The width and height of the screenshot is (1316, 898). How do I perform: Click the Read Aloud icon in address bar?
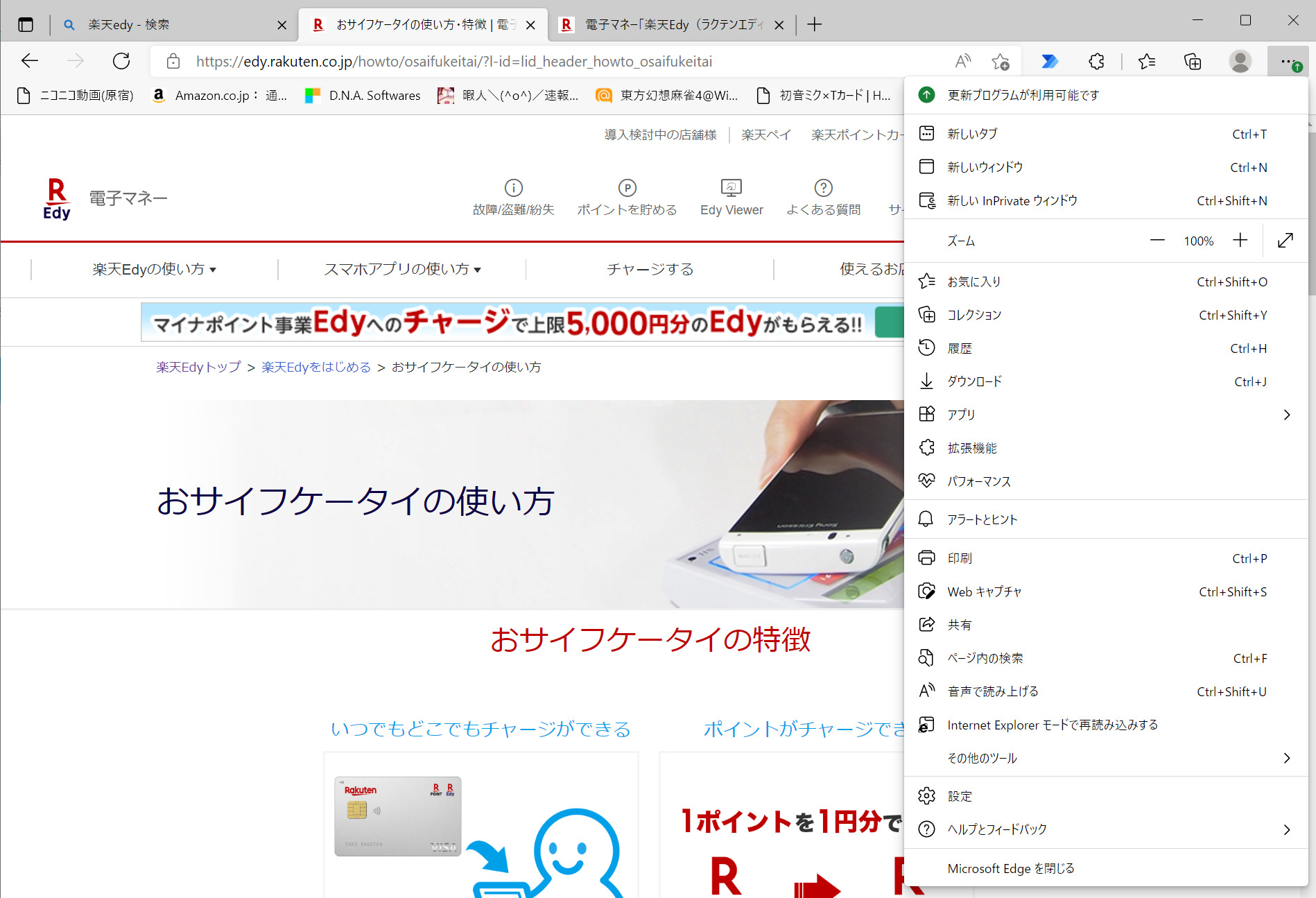[963, 62]
